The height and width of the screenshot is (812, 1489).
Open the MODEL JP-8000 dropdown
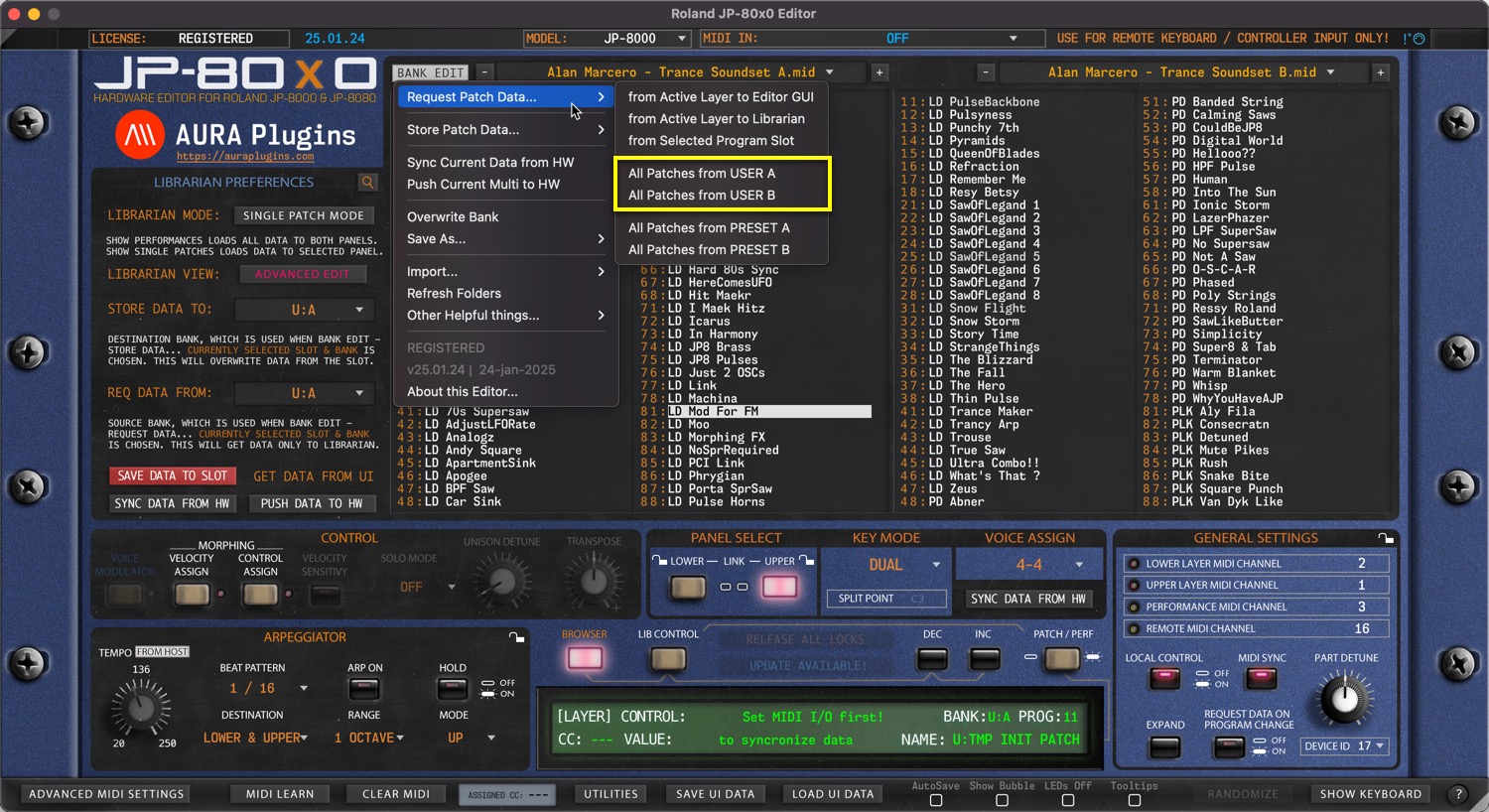pos(608,39)
